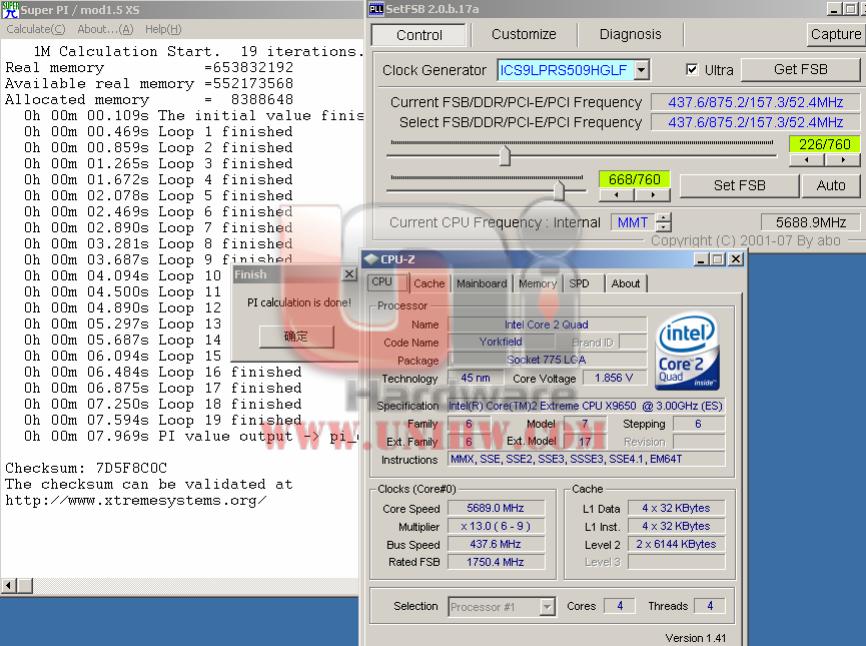866x646 pixels.
Task: Click the Multiplier x 13.0 field
Action: 495,526
